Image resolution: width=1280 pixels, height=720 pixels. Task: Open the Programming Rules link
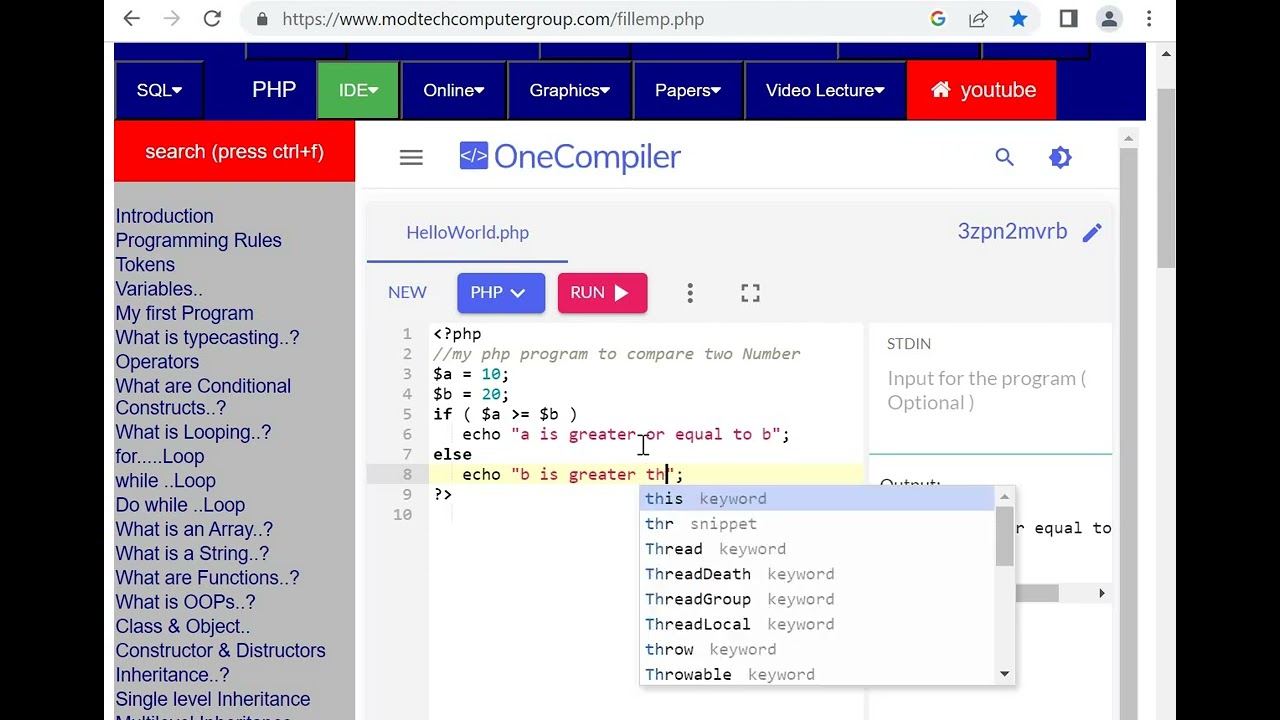[x=198, y=240]
